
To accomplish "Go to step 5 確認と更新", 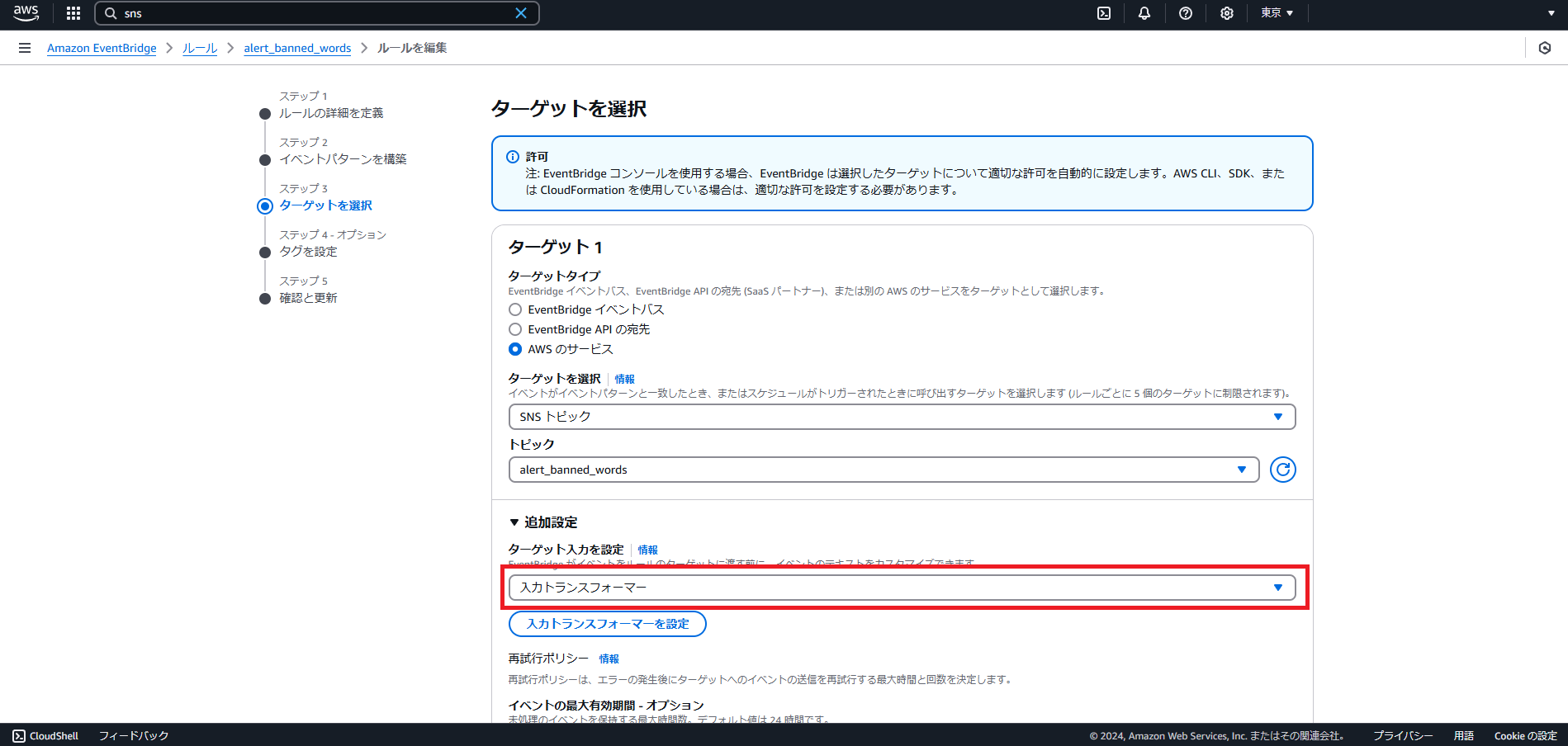I will (x=308, y=298).
